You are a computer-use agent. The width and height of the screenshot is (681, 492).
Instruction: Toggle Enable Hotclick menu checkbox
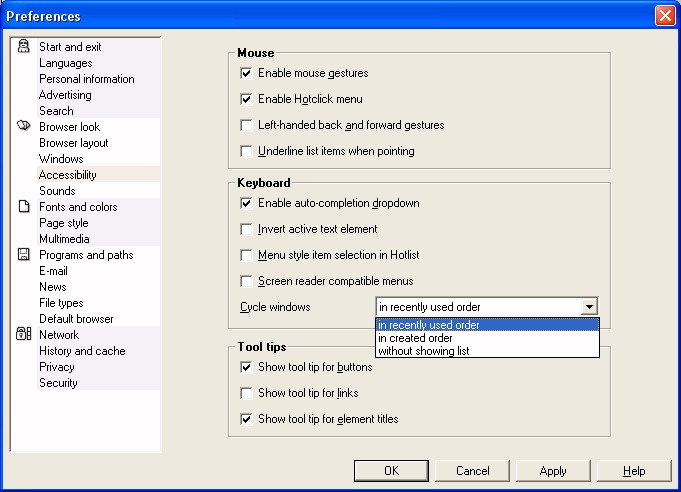pos(246,99)
